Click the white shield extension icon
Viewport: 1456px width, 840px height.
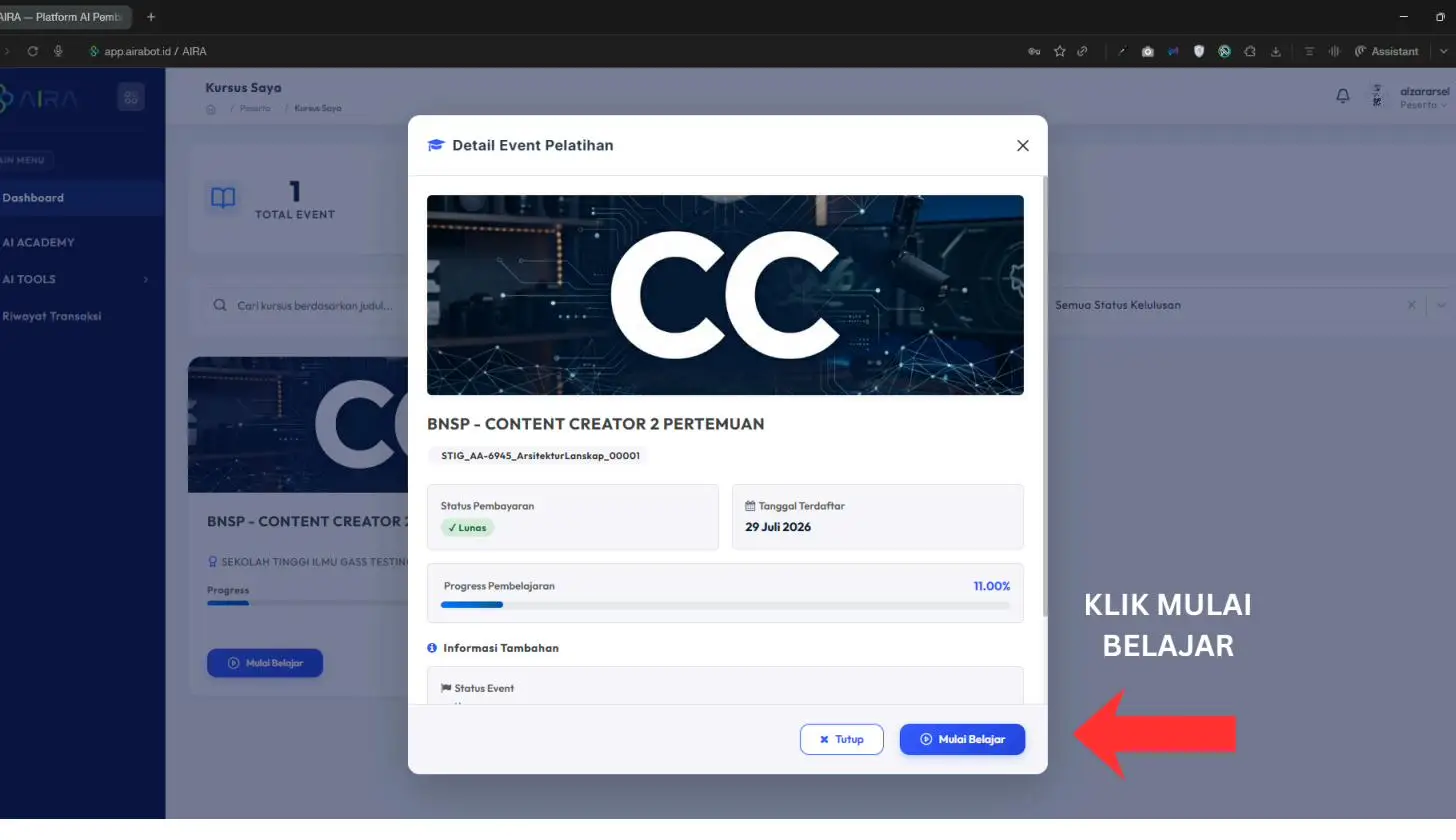(x=1199, y=51)
